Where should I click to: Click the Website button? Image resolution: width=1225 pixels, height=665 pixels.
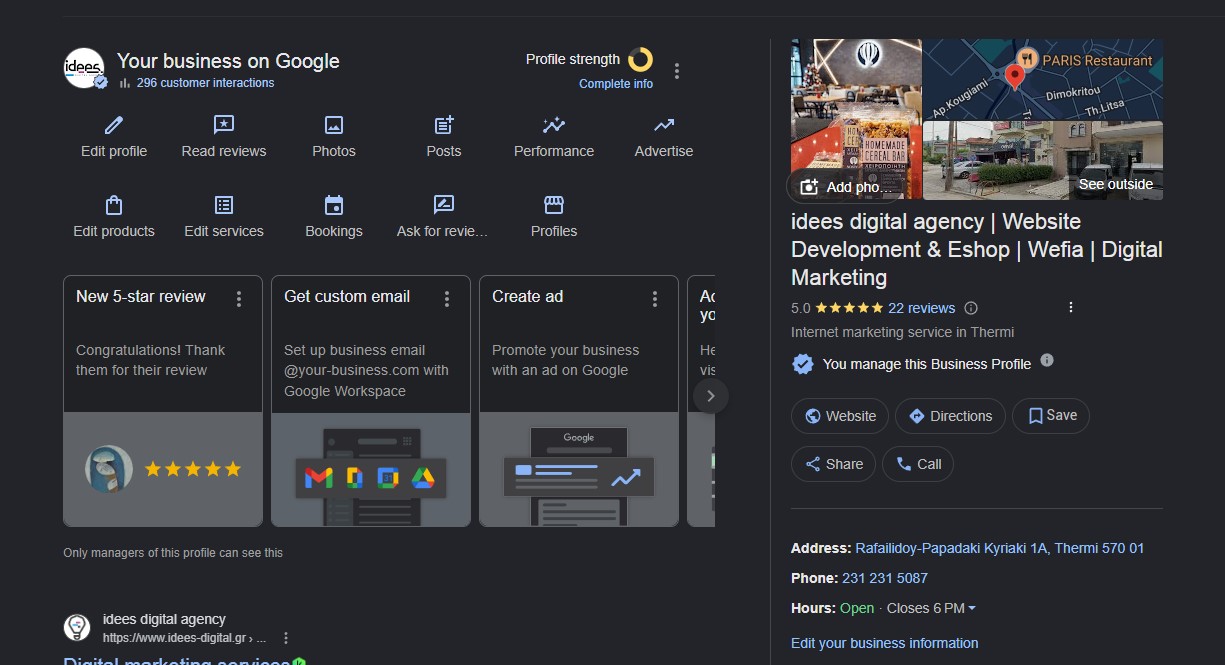840,416
